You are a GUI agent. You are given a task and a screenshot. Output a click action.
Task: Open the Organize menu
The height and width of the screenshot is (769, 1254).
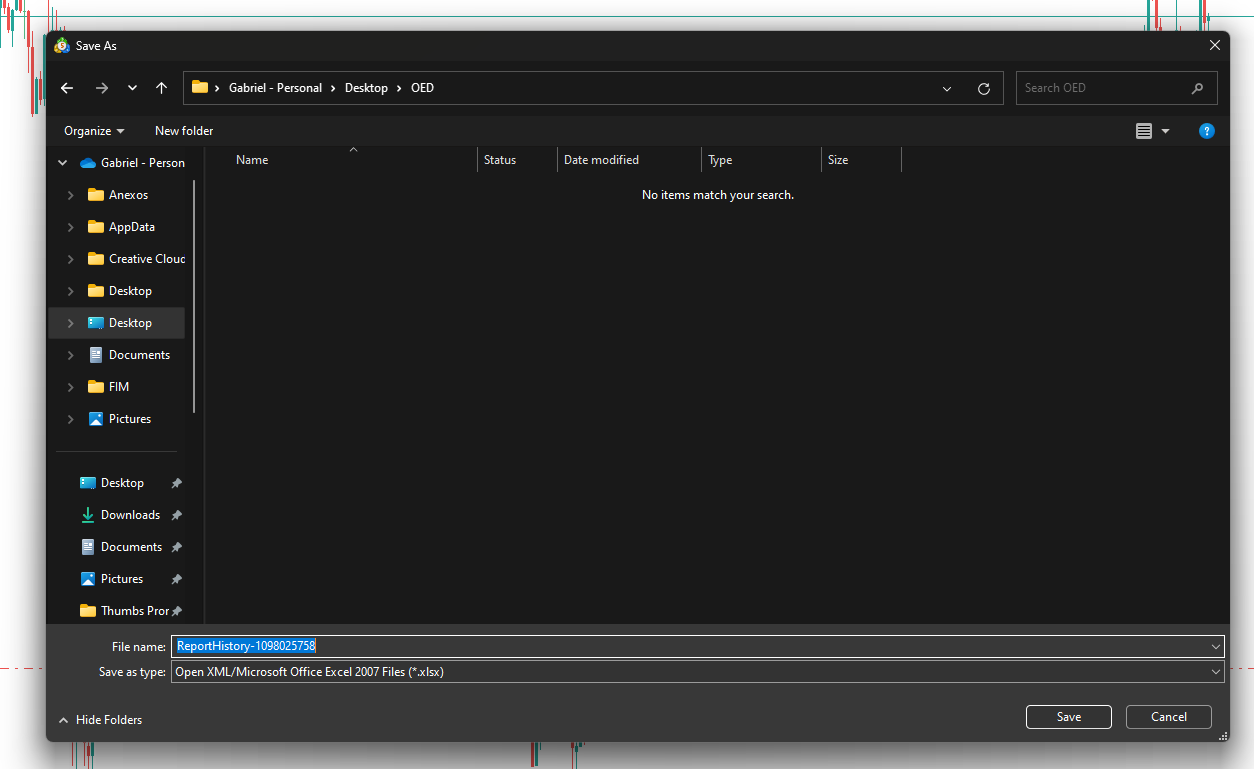pyautogui.click(x=94, y=131)
